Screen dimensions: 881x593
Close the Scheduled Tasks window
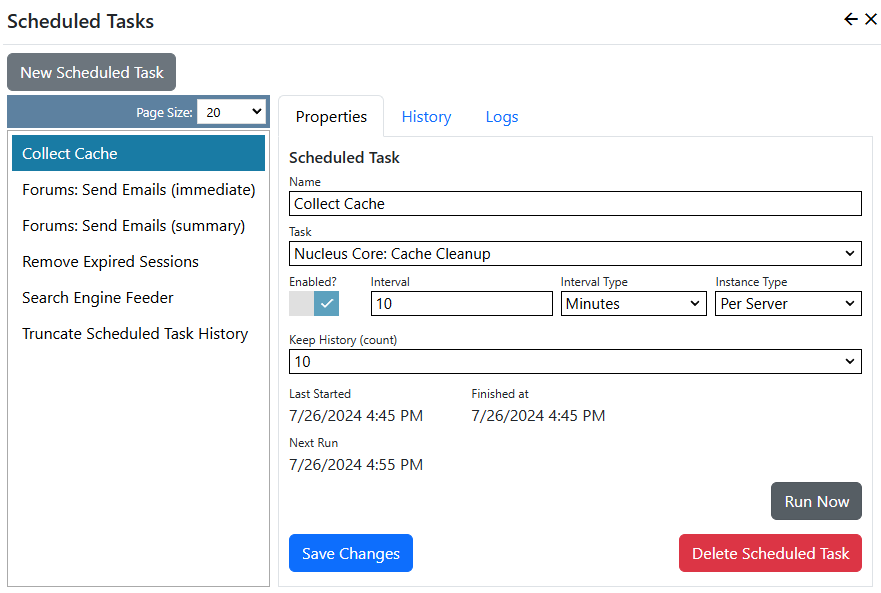click(x=871, y=18)
